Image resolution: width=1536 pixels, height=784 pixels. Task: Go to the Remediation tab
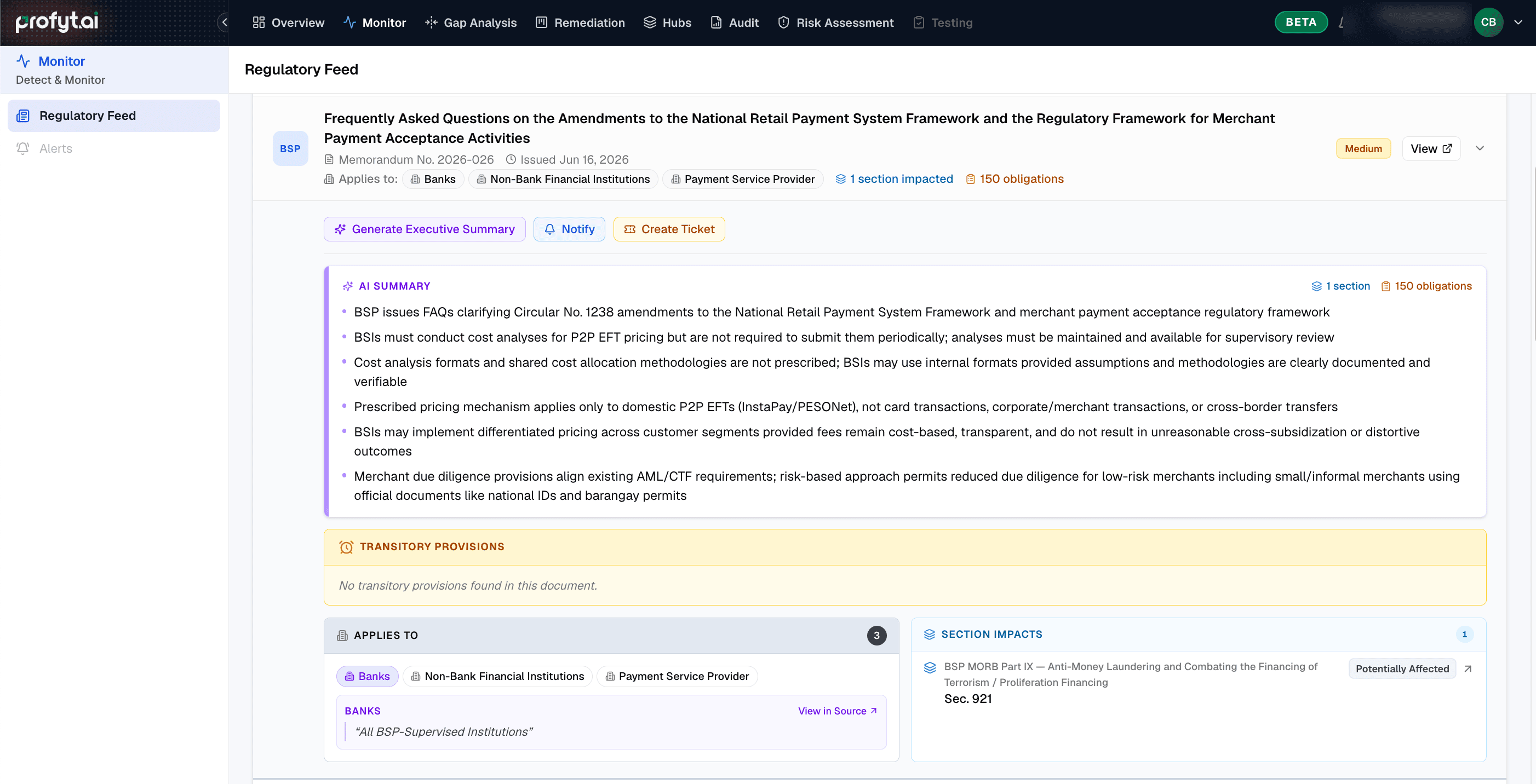click(580, 22)
